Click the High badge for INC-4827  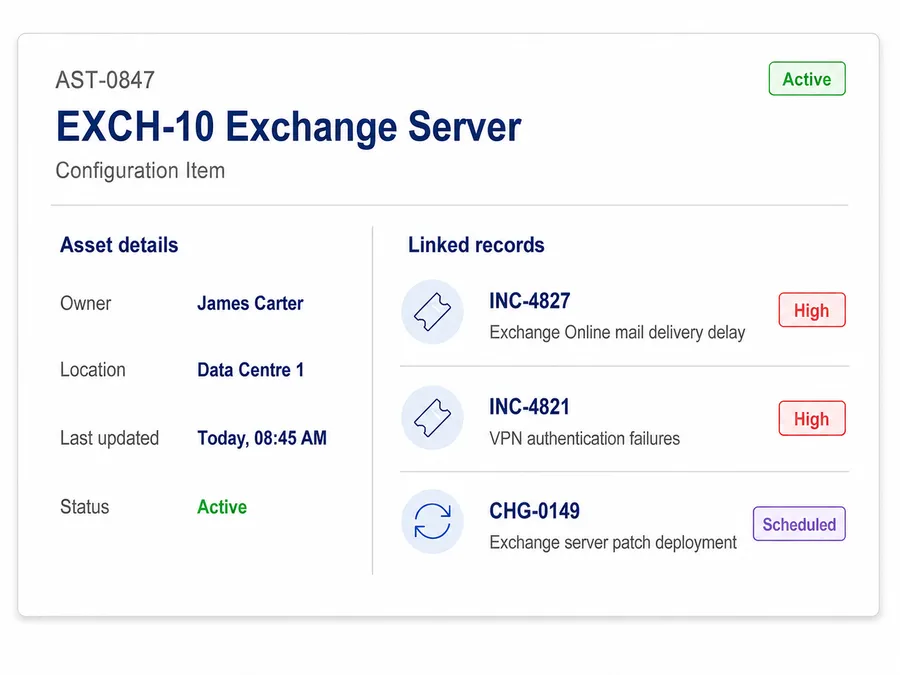pyautogui.click(x=812, y=310)
